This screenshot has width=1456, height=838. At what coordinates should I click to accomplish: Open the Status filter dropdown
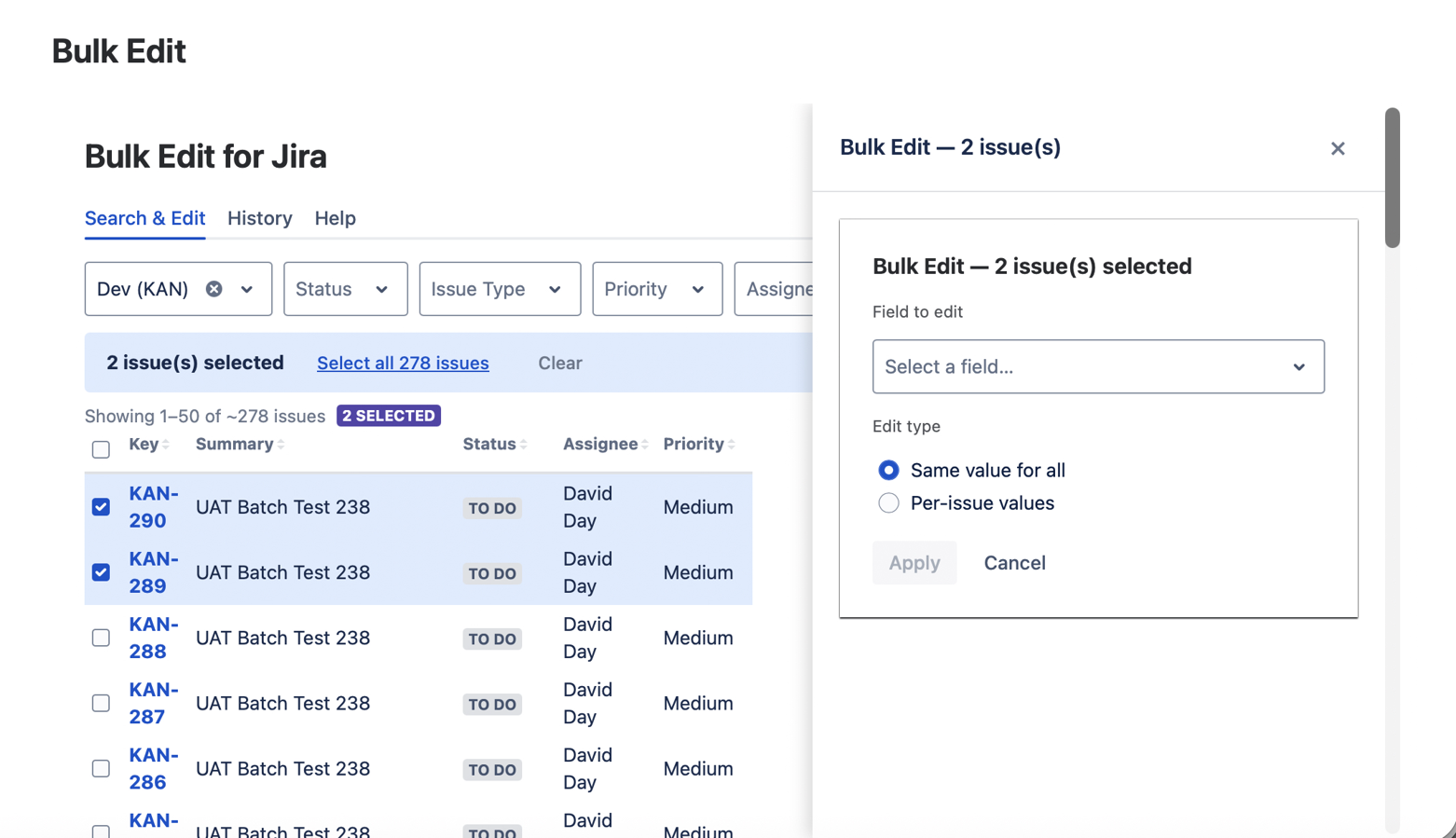345,289
